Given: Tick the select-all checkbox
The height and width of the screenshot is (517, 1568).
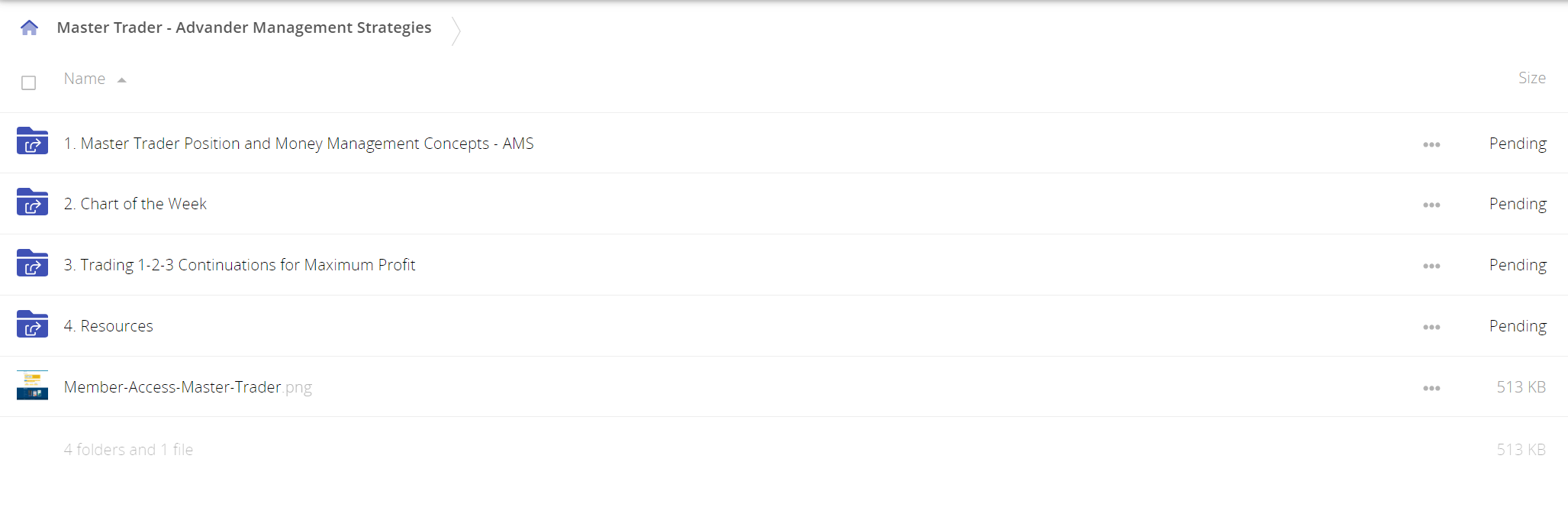Looking at the screenshot, I should pos(29,82).
